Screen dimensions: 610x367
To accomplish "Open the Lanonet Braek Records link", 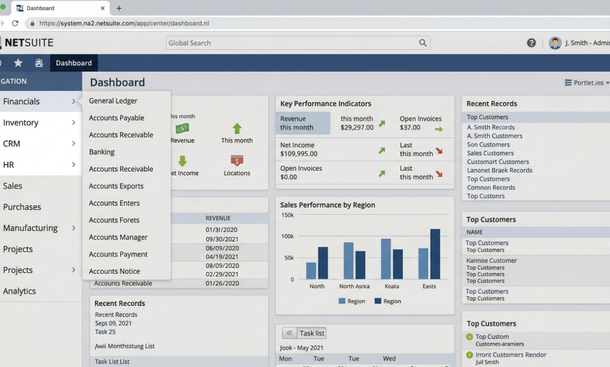I will click(500, 170).
